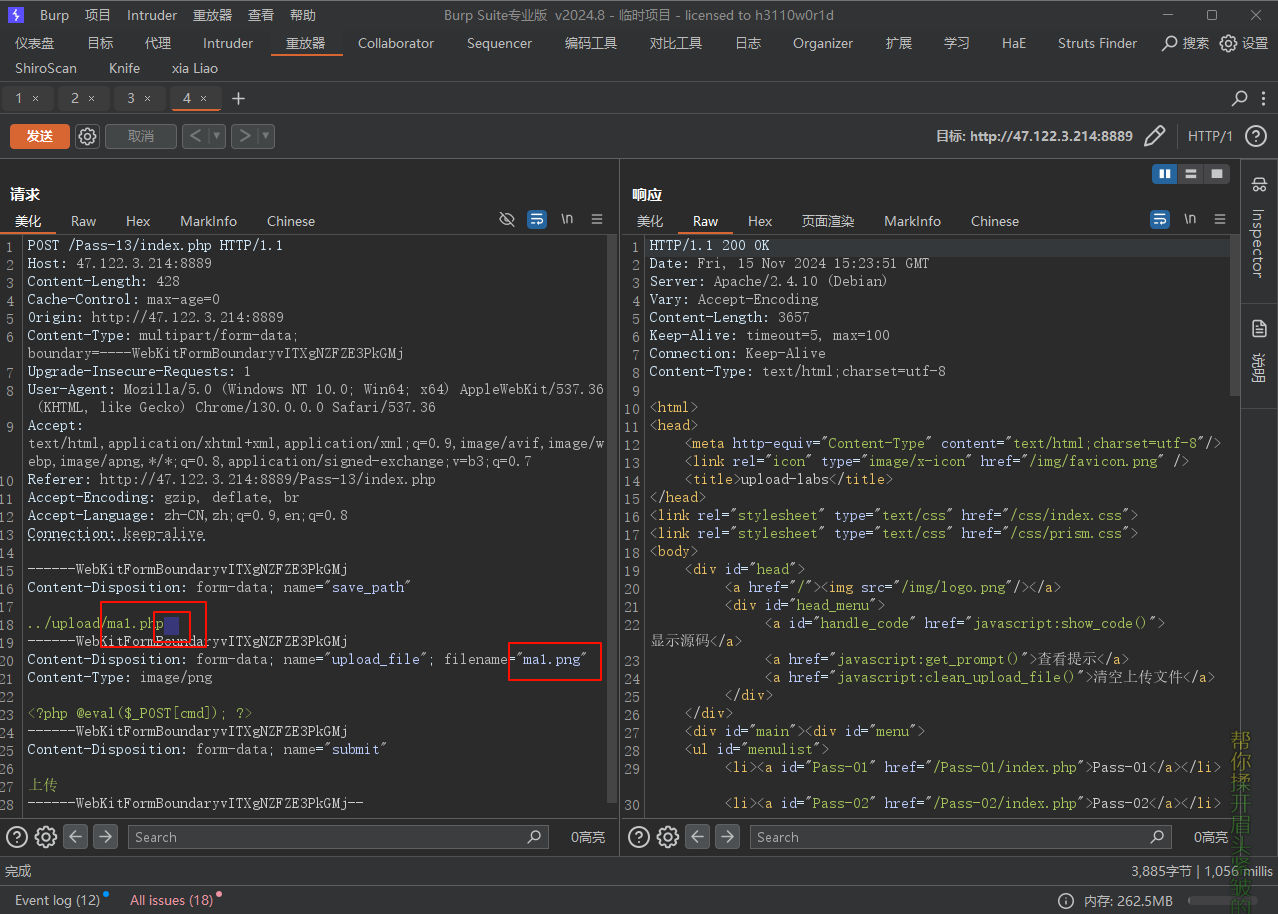Search the Repeater tabs magnifier icon
The height and width of the screenshot is (914, 1278).
(x=1239, y=98)
